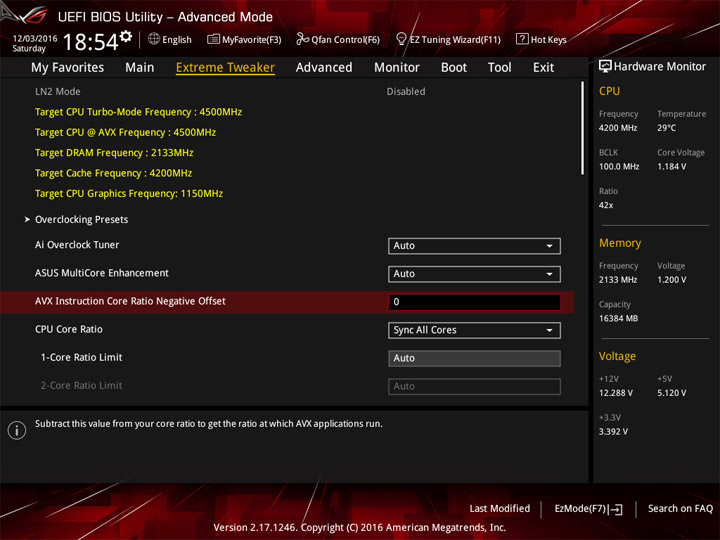Click the Hardware Monitor screen icon
The width and height of the screenshot is (720, 540).
coord(605,67)
